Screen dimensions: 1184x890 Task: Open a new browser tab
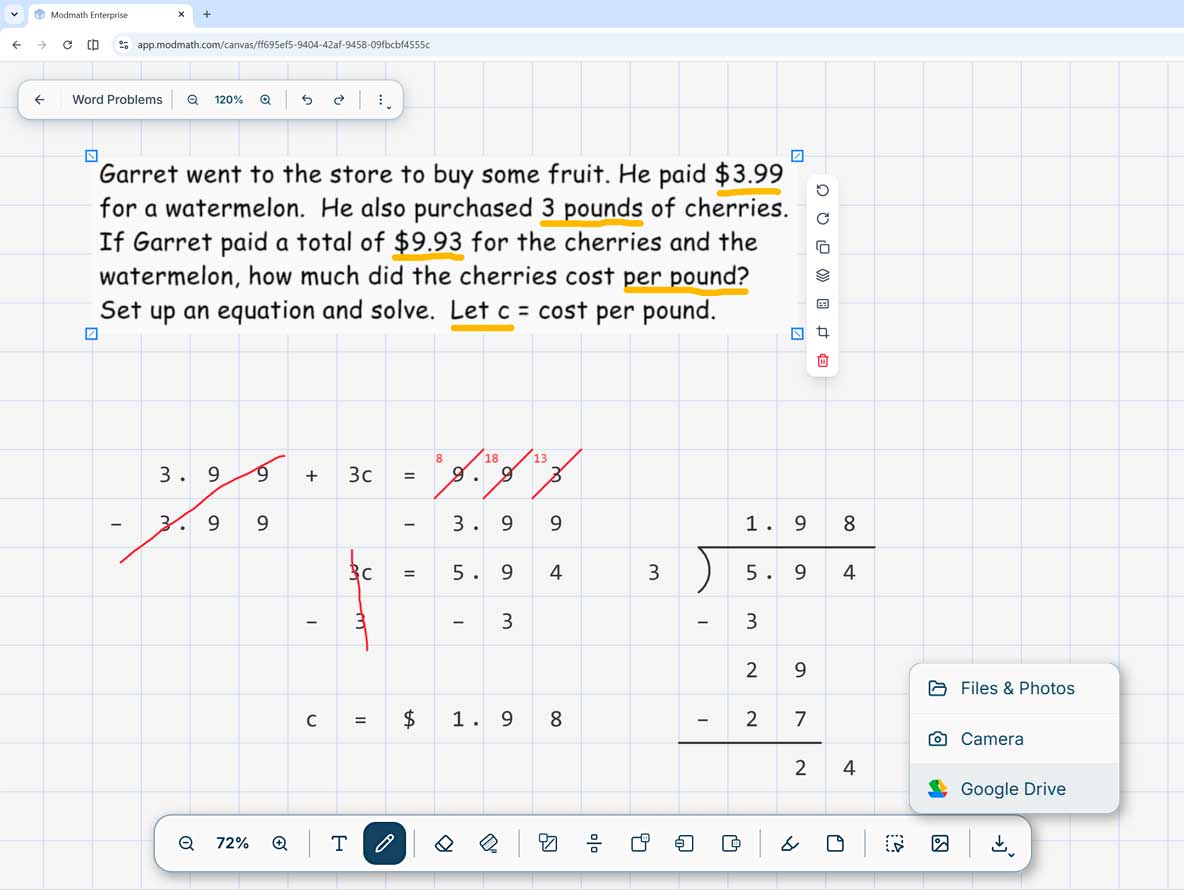pos(207,14)
